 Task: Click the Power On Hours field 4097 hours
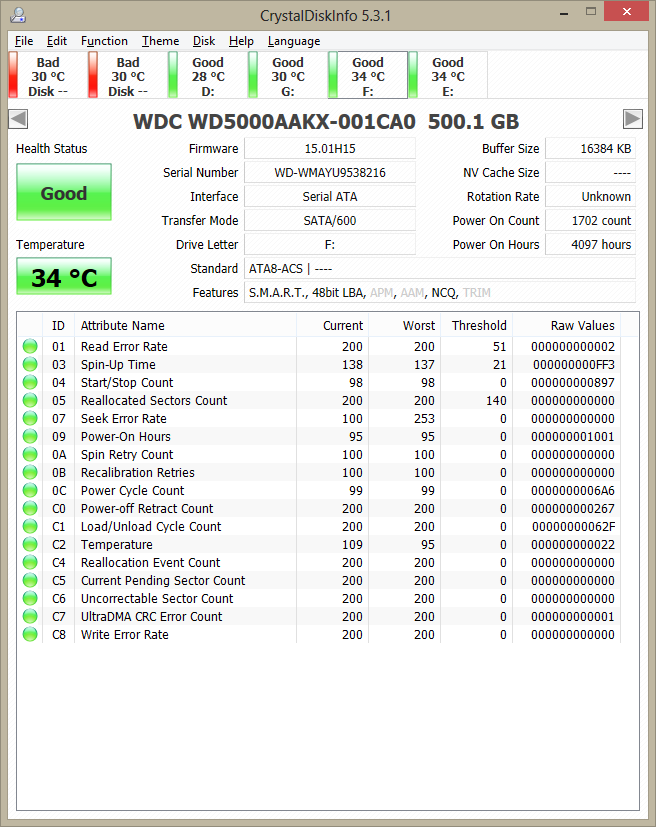590,245
